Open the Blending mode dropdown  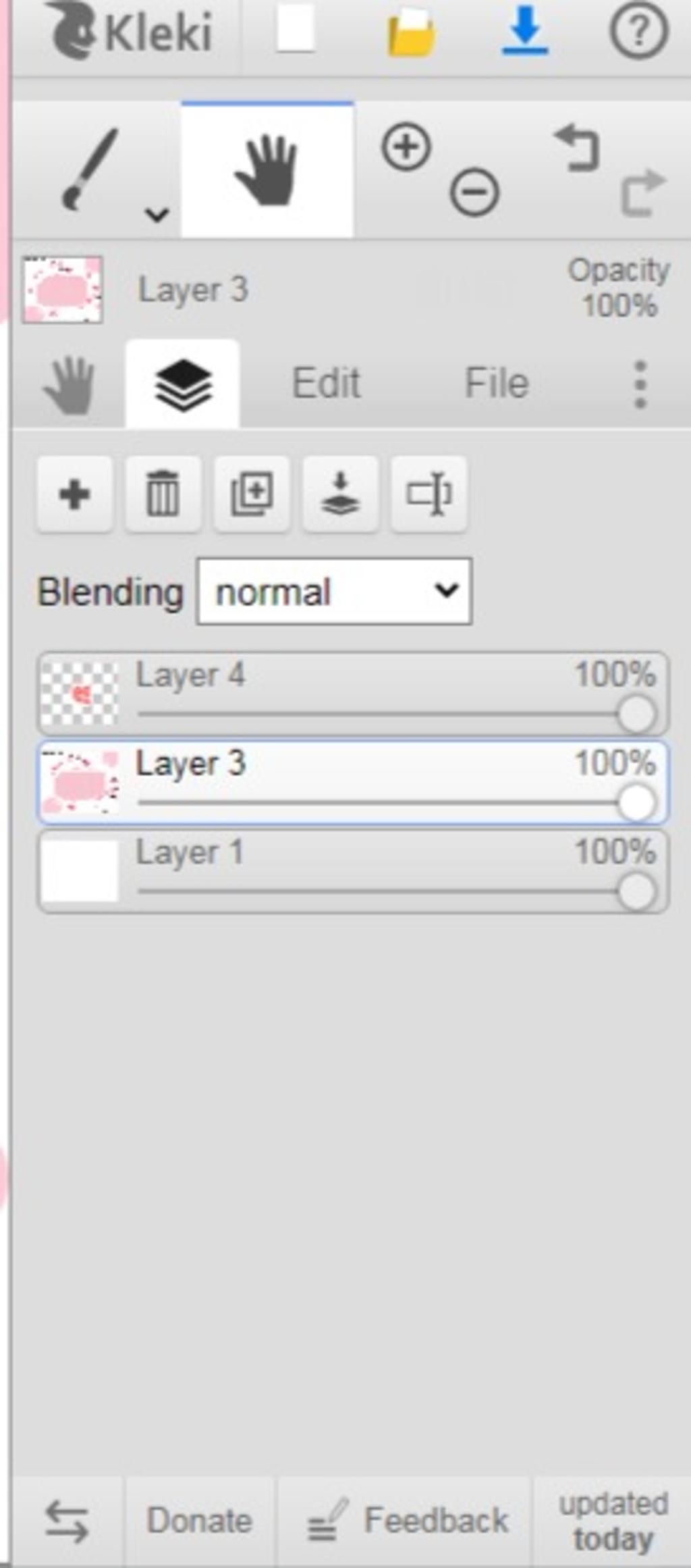[x=334, y=592]
